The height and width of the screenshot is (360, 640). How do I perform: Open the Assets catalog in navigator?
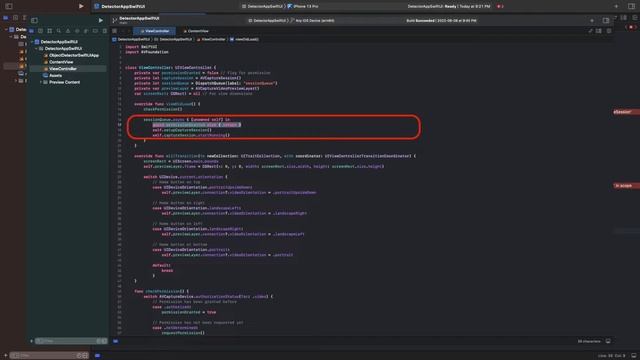coord(53,76)
